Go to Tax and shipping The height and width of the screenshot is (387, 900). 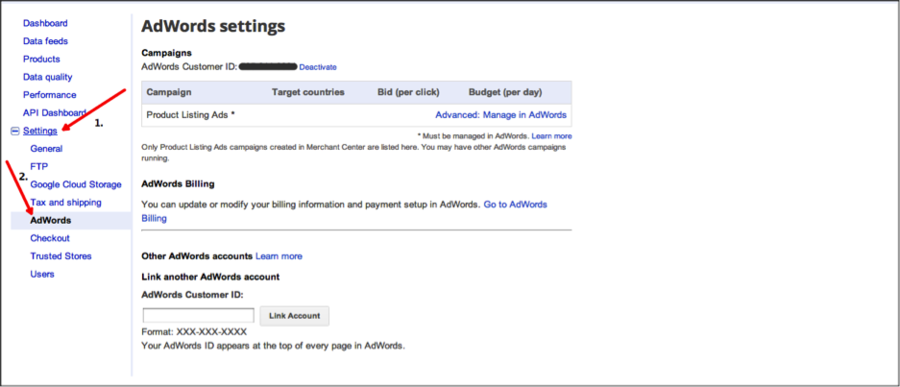point(66,202)
